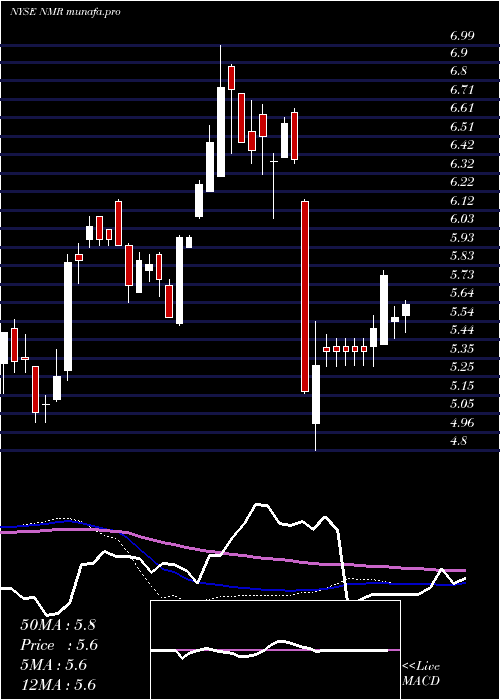Click the 6.03 price axis label

click(x=462, y=219)
